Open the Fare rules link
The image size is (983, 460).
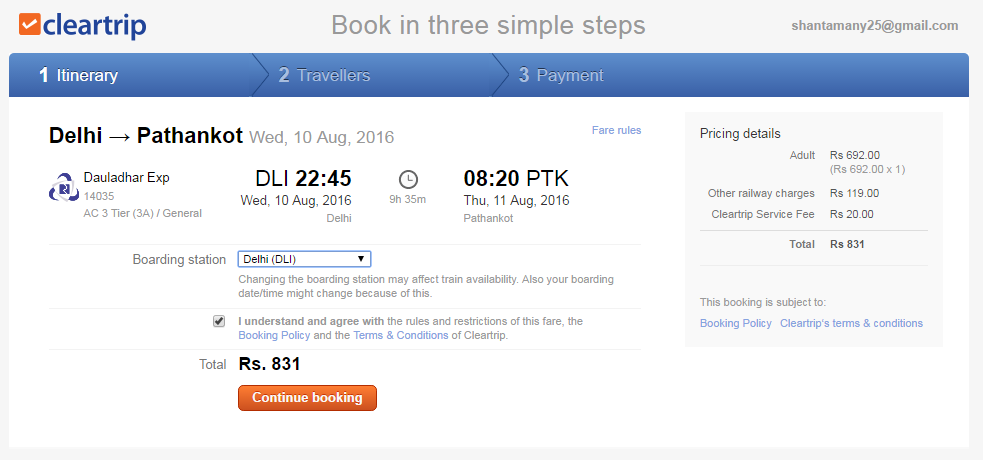616,130
